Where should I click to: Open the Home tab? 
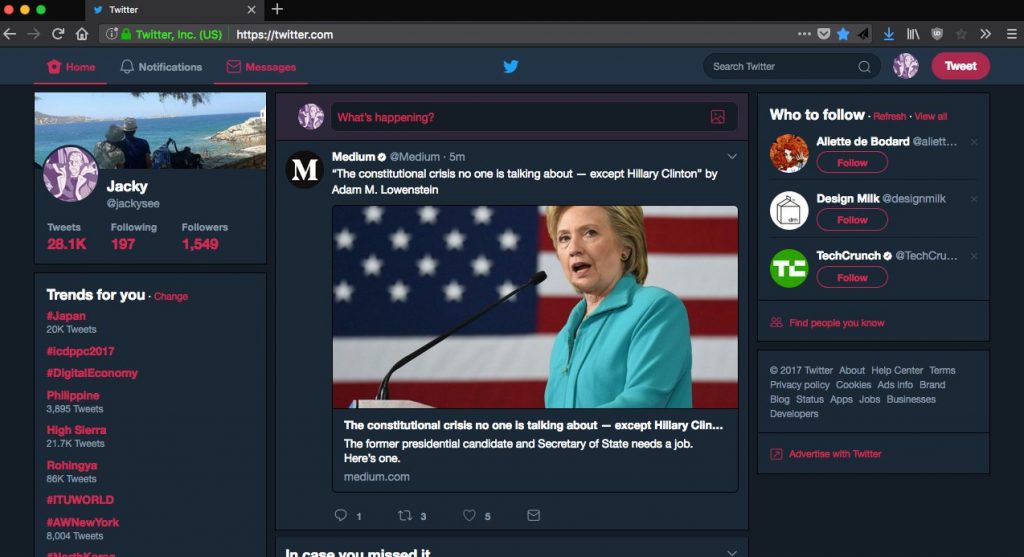pos(71,67)
